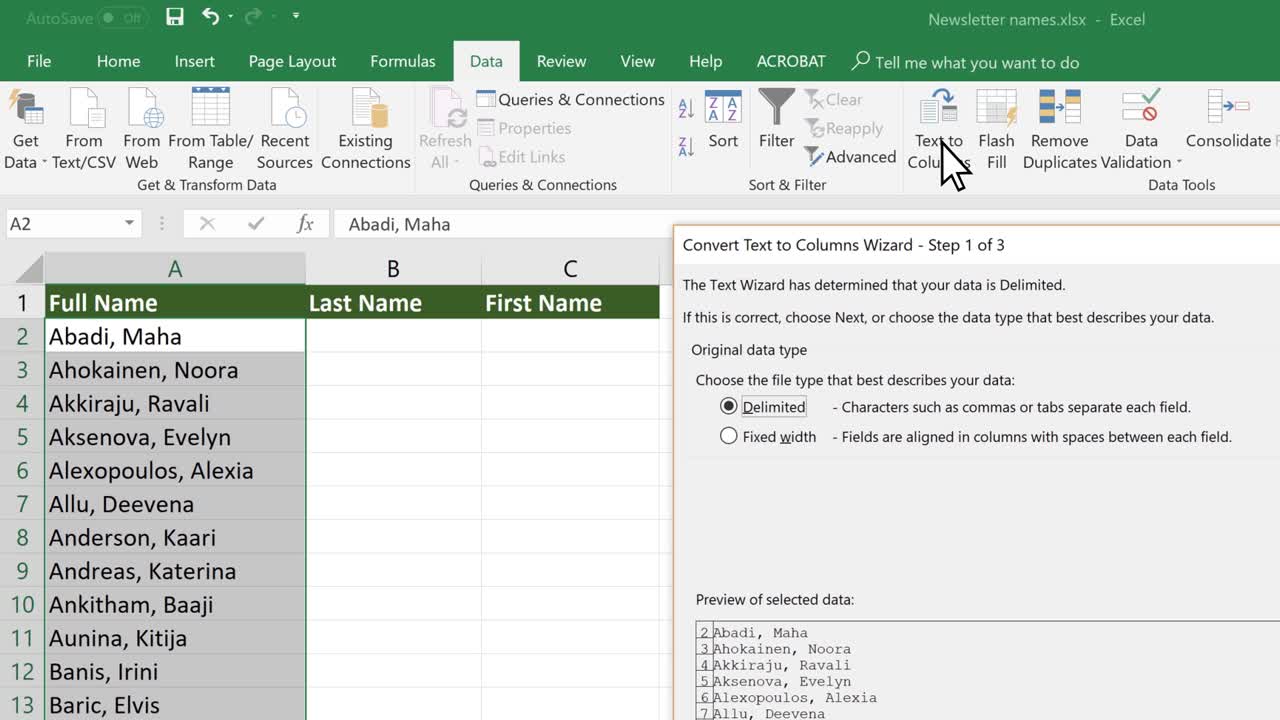Viewport: 1280px width, 720px height.
Task: Open Recent Sources
Action: (x=285, y=130)
